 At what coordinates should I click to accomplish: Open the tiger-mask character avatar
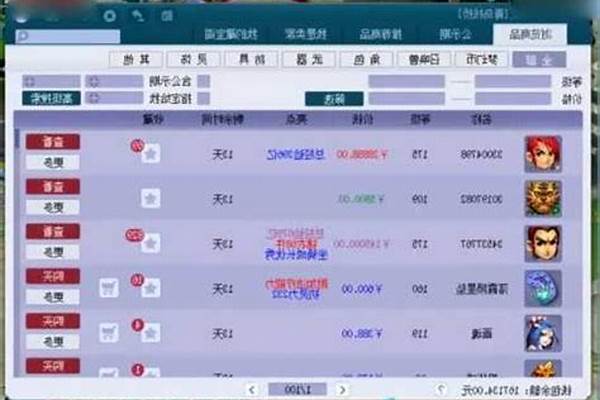pyautogui.click(x=543, y=199)
